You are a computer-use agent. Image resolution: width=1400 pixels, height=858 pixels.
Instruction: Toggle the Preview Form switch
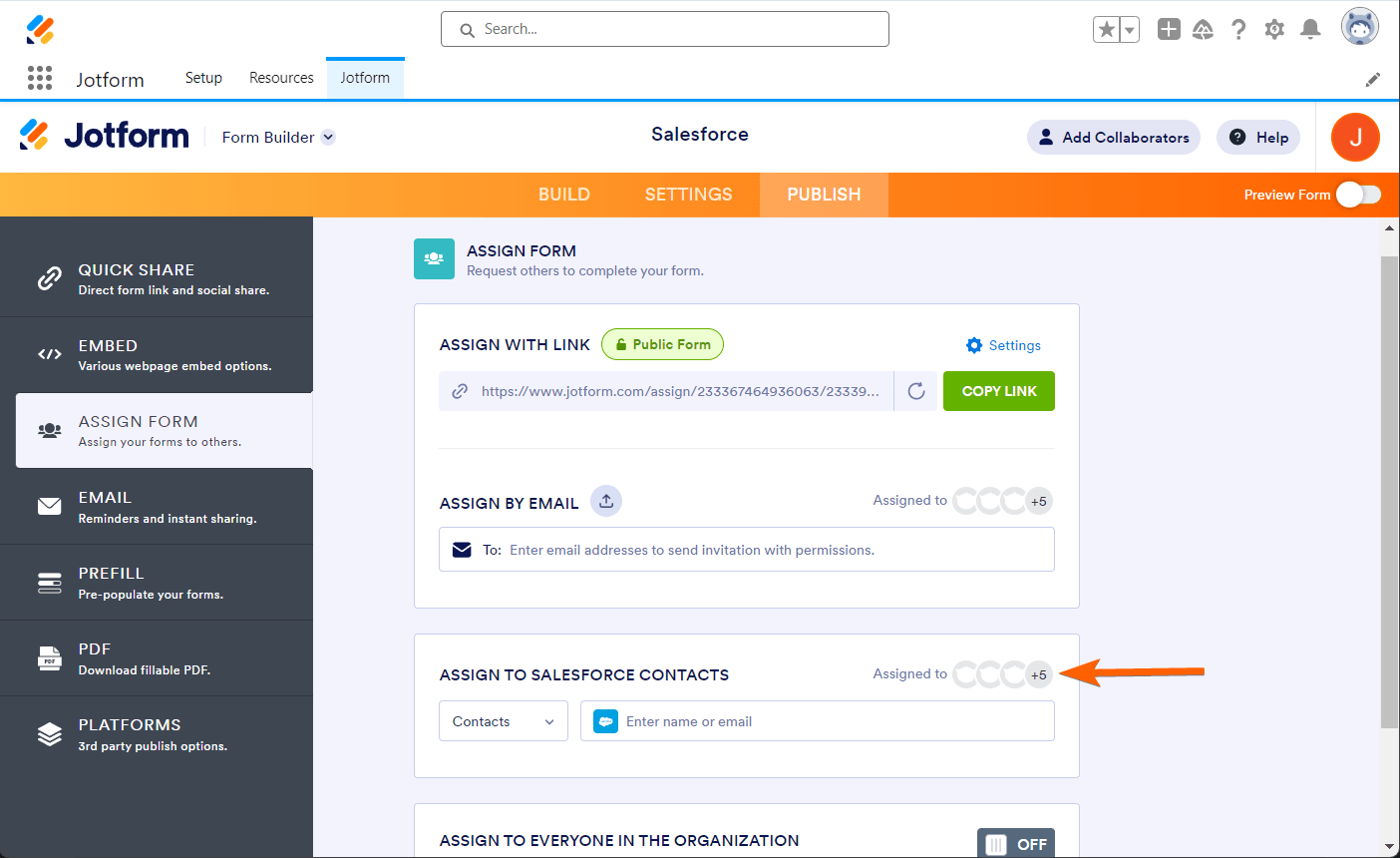pos(1358,195)
